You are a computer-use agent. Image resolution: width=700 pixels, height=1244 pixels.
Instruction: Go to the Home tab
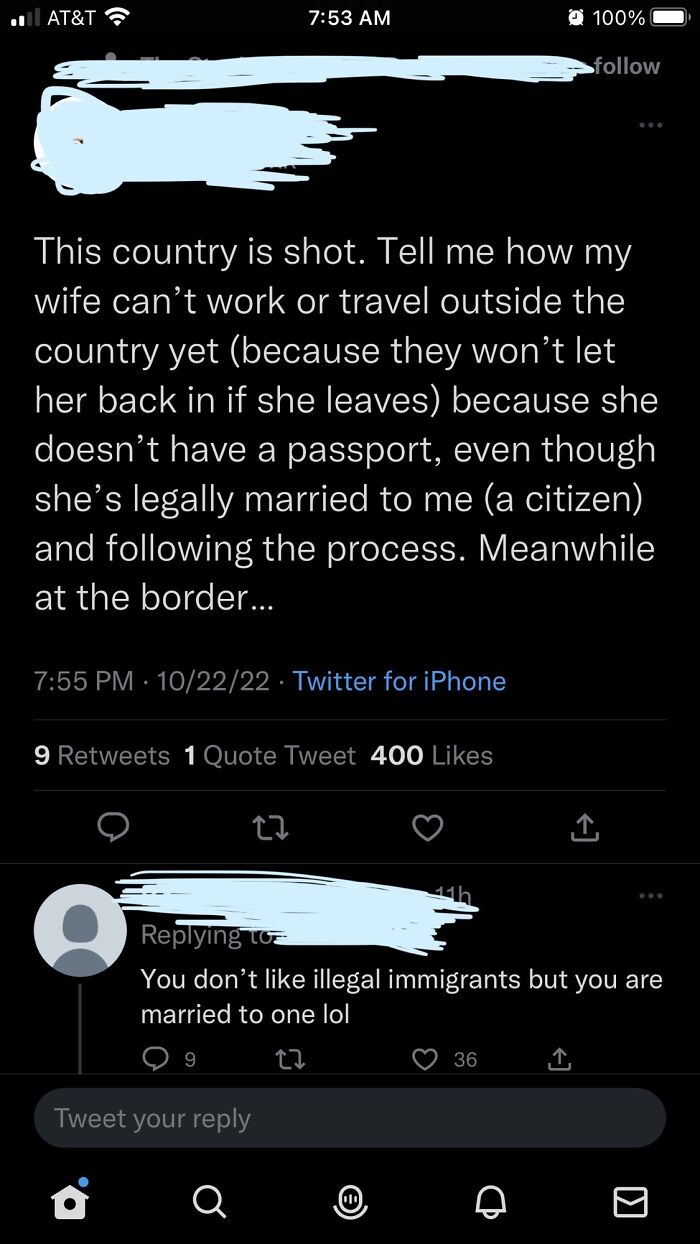70,1203
